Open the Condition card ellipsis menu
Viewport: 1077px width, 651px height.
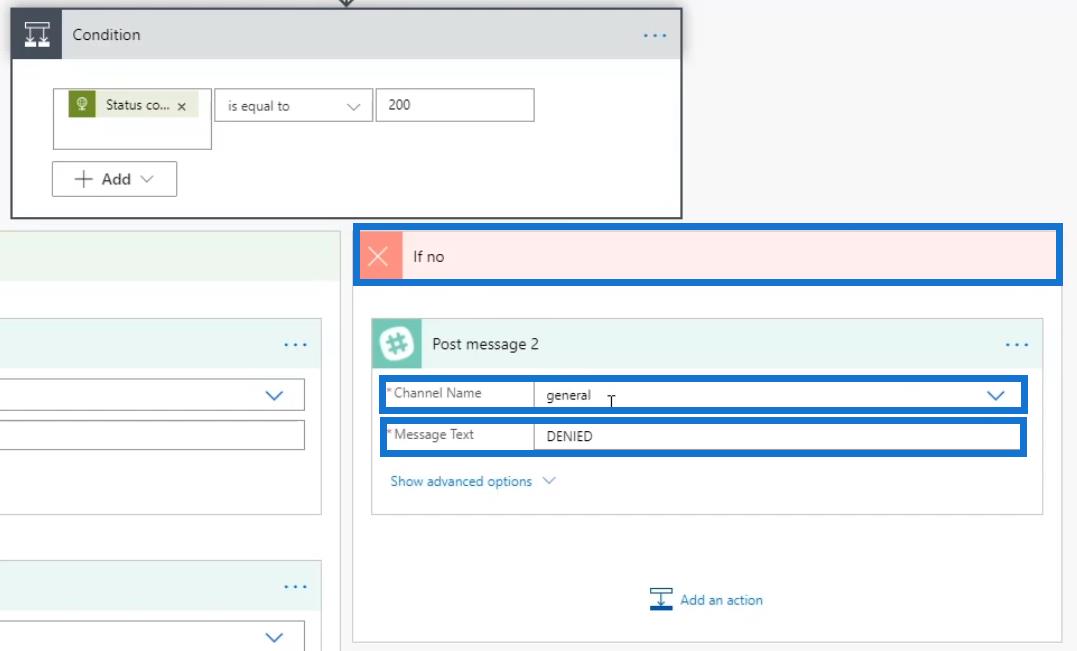point(655,35)
